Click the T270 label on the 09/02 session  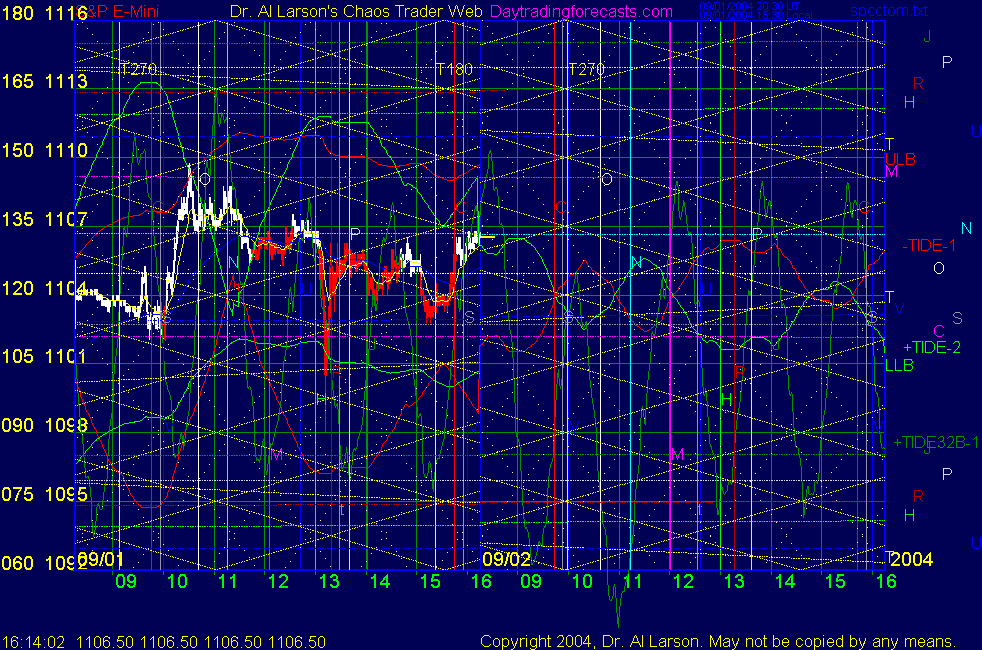pyautogui.click(x=586, y=69)
